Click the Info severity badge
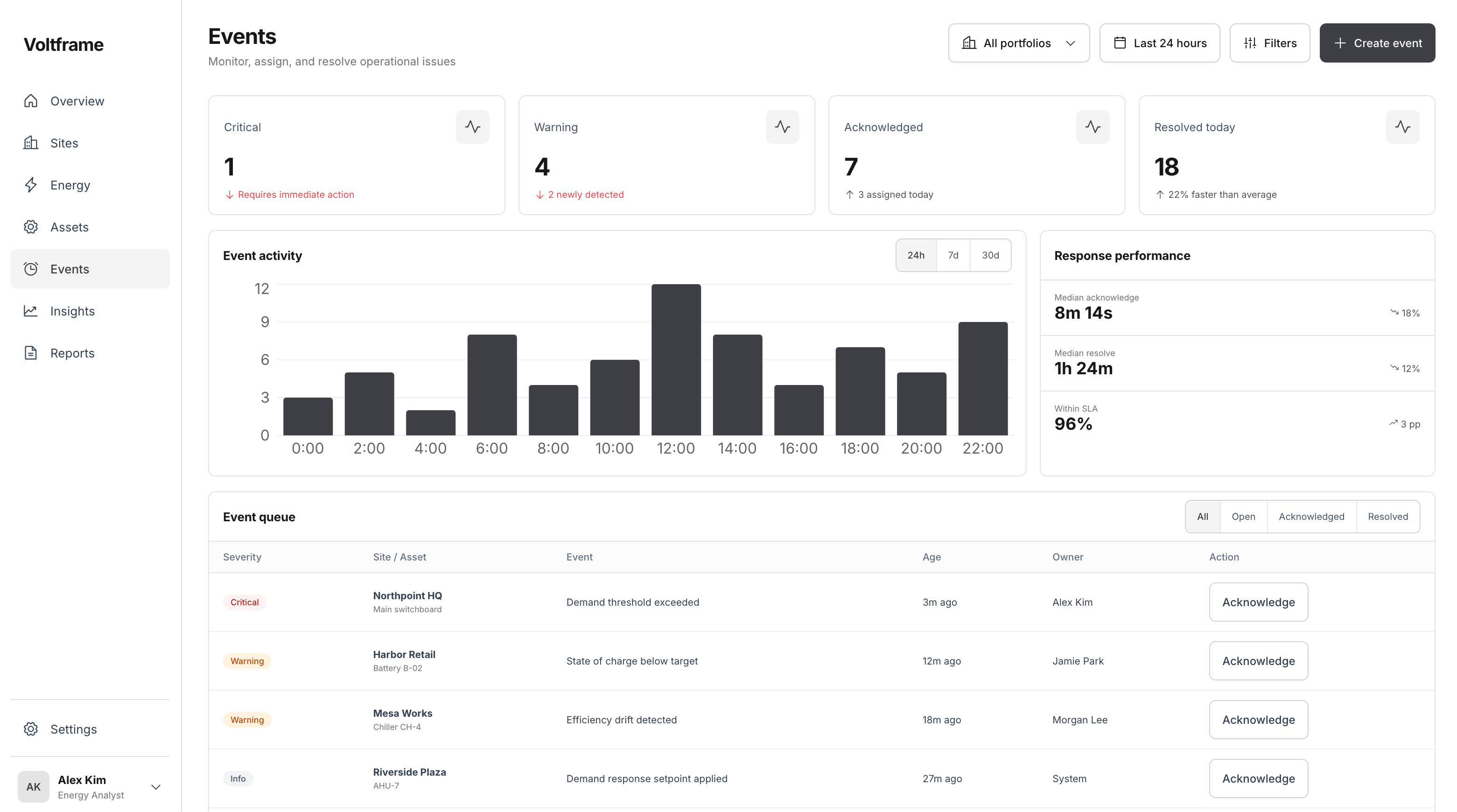Screen dimensions: 1457x812 [x=238, y=779]
